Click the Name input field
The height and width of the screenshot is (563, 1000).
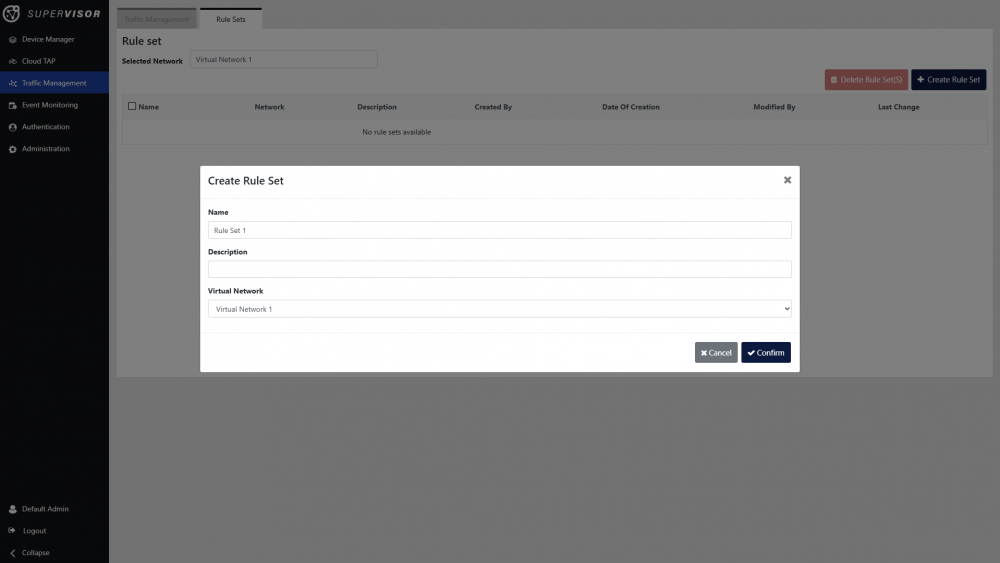point(499,230)
